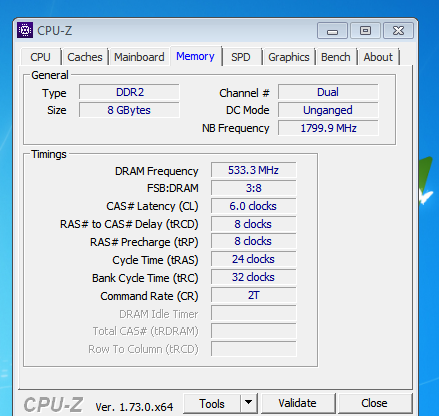Open the Bench tab

[x=336, y=57]
